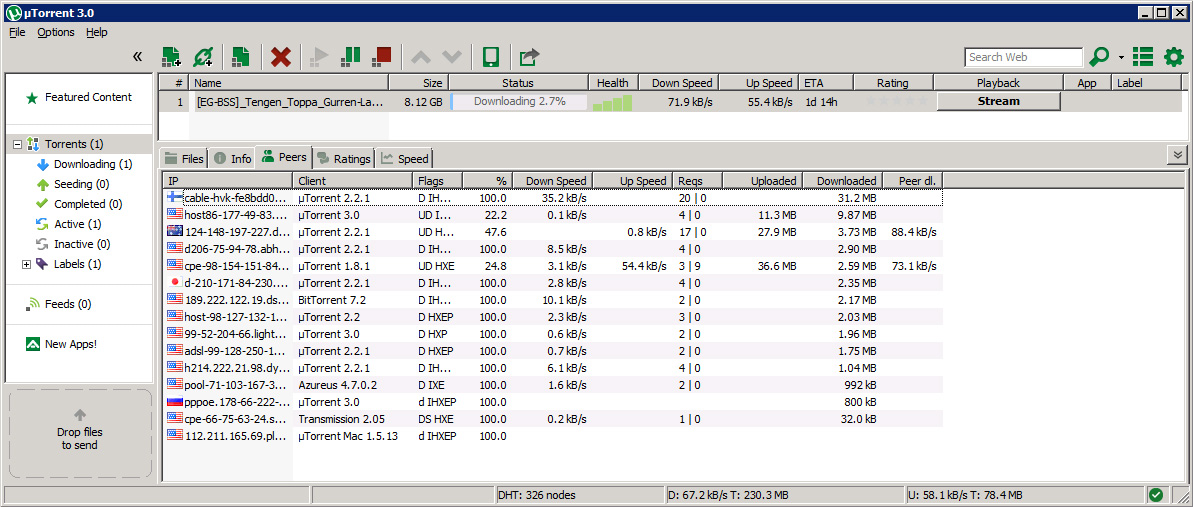Click the green network status check icon
The height and width of the screenshot is (507, 1193).
[x=1156, y=494]
